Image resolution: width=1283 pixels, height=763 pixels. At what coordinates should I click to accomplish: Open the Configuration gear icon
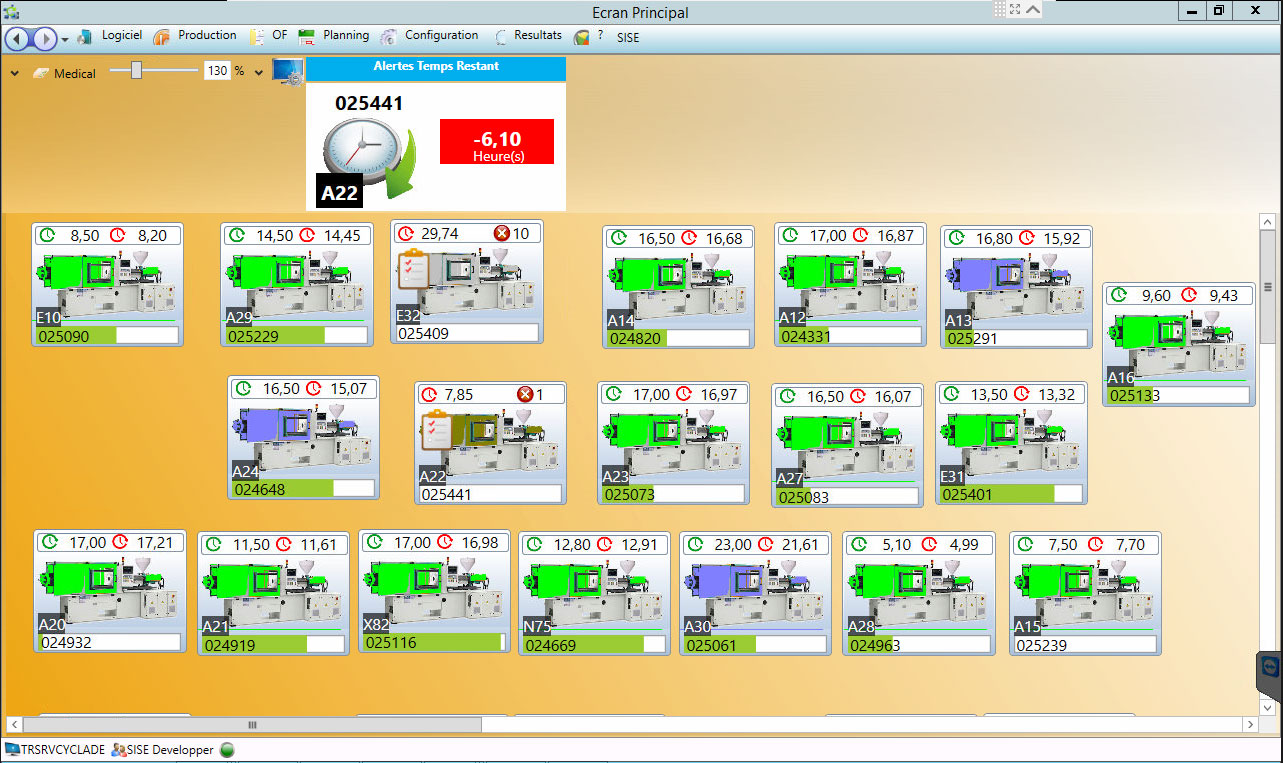point(388,37)
